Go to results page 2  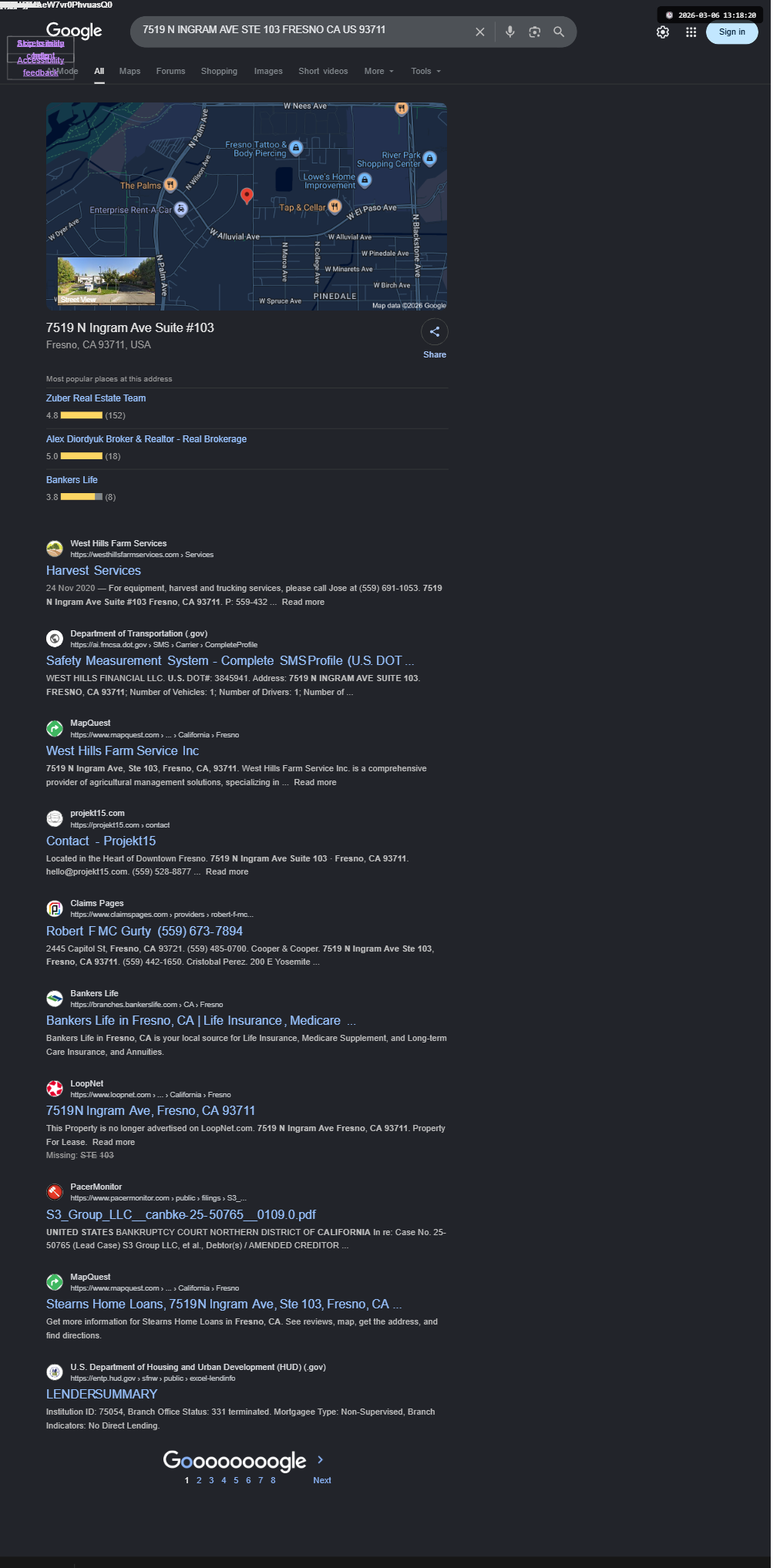(199, 1480)
